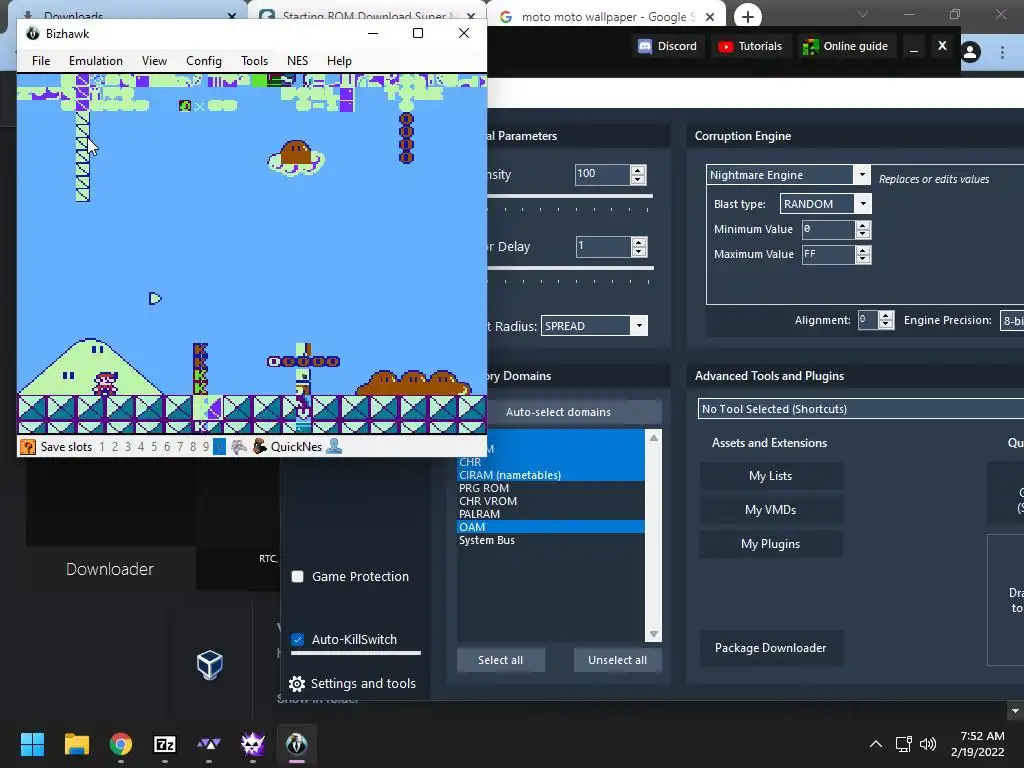
Task: Open the Config menu
Action: (x=204, y=61)
